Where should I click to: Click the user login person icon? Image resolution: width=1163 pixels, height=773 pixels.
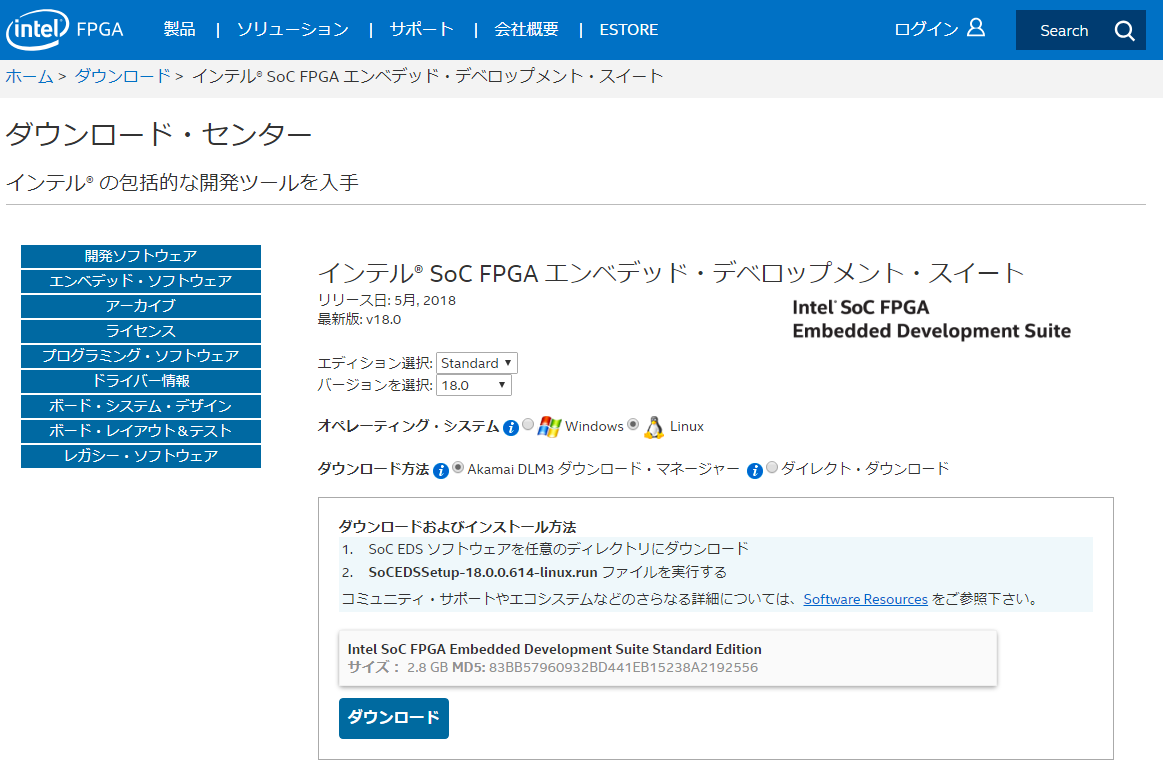tap(976, 28)
